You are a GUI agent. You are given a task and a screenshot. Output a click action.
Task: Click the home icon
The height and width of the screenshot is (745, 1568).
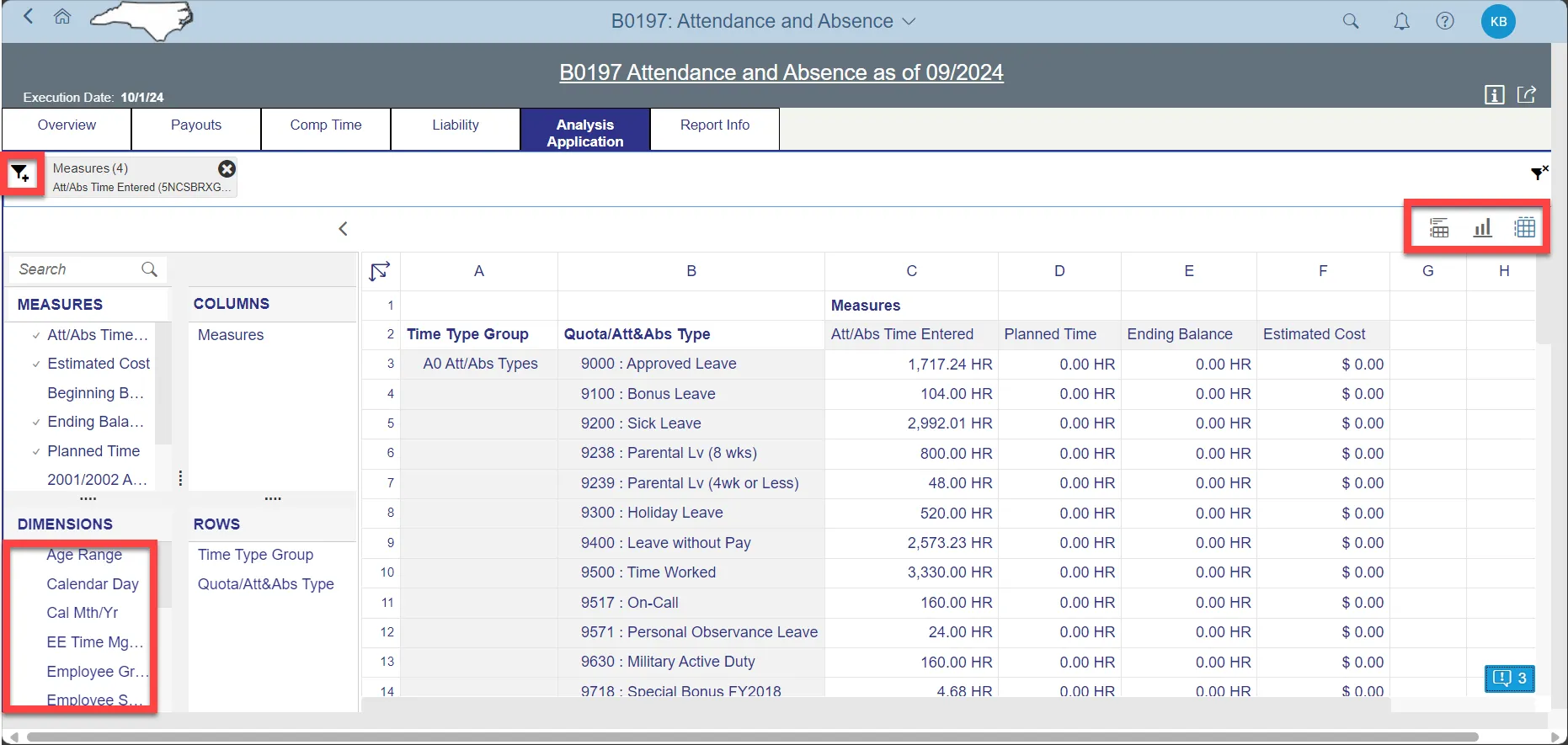point(62,17)
